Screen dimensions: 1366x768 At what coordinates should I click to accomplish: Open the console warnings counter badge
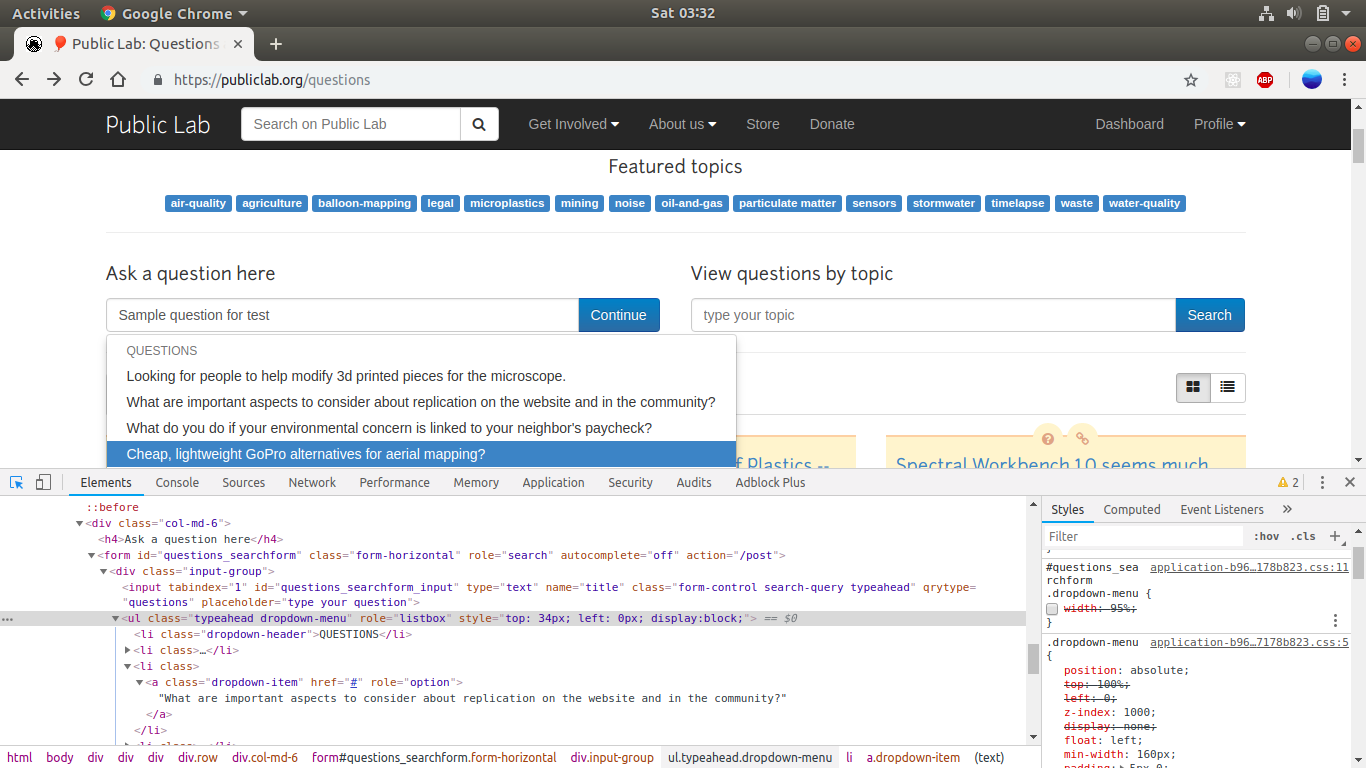click(x=1289, y=481)
